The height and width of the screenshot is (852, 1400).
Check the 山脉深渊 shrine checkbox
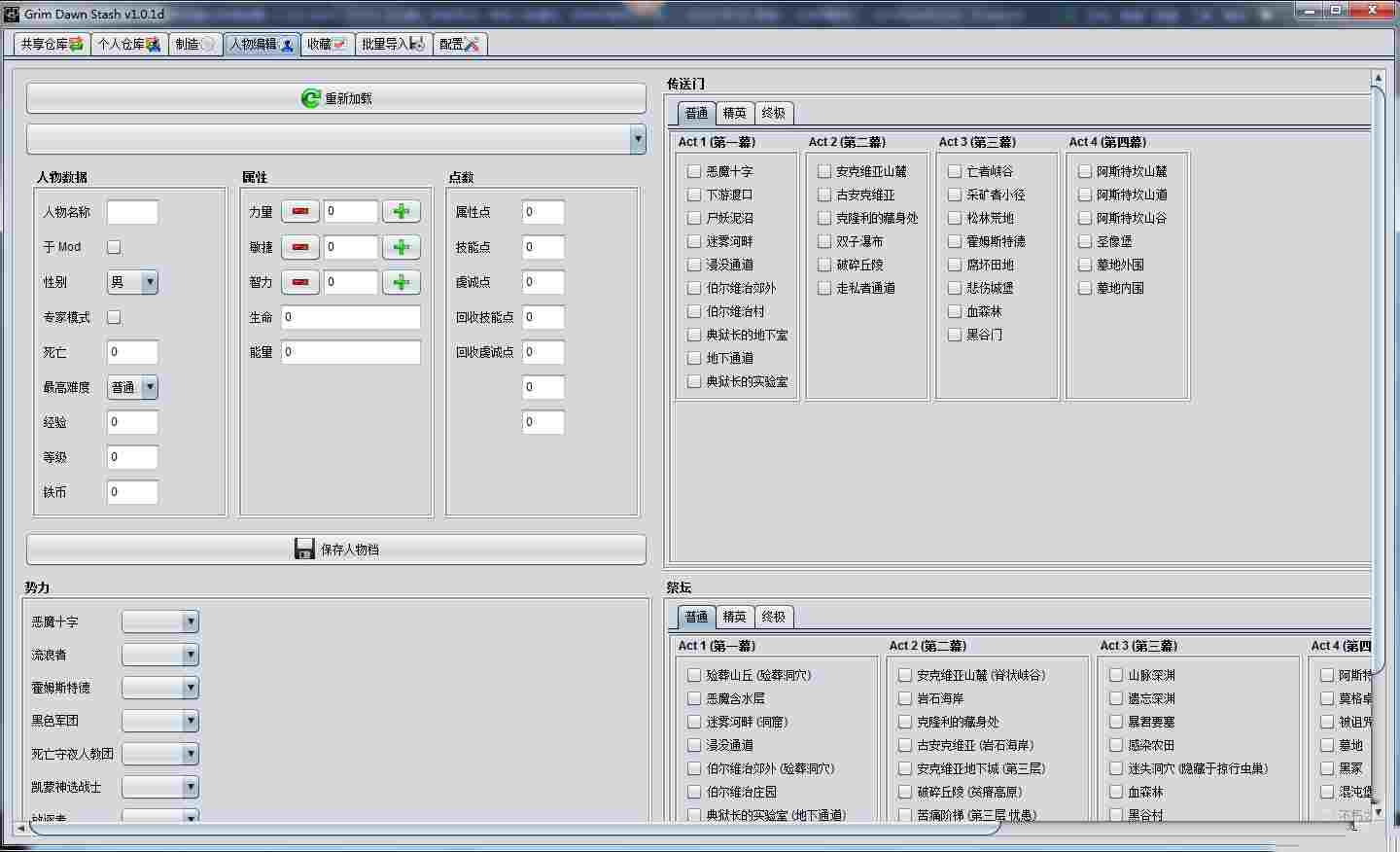(x=1116, y=675)
